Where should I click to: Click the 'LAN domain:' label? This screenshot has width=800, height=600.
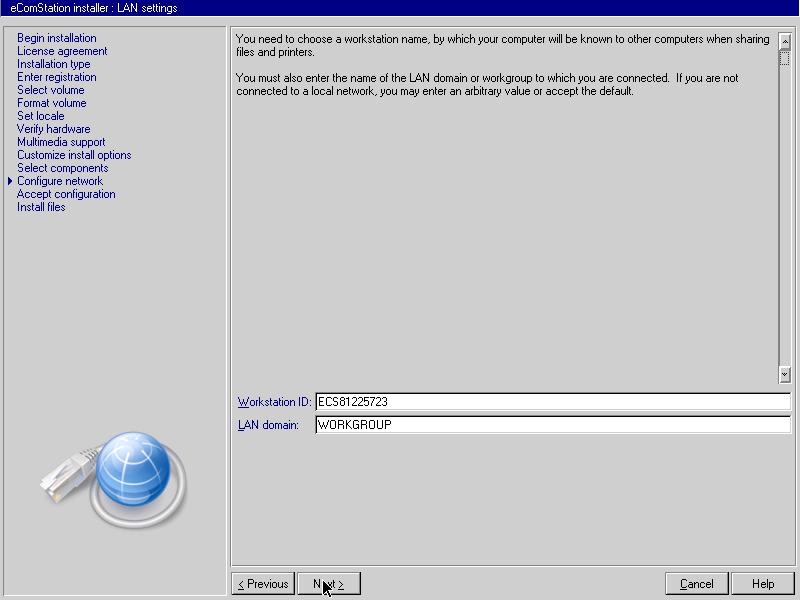coord(268,425)
